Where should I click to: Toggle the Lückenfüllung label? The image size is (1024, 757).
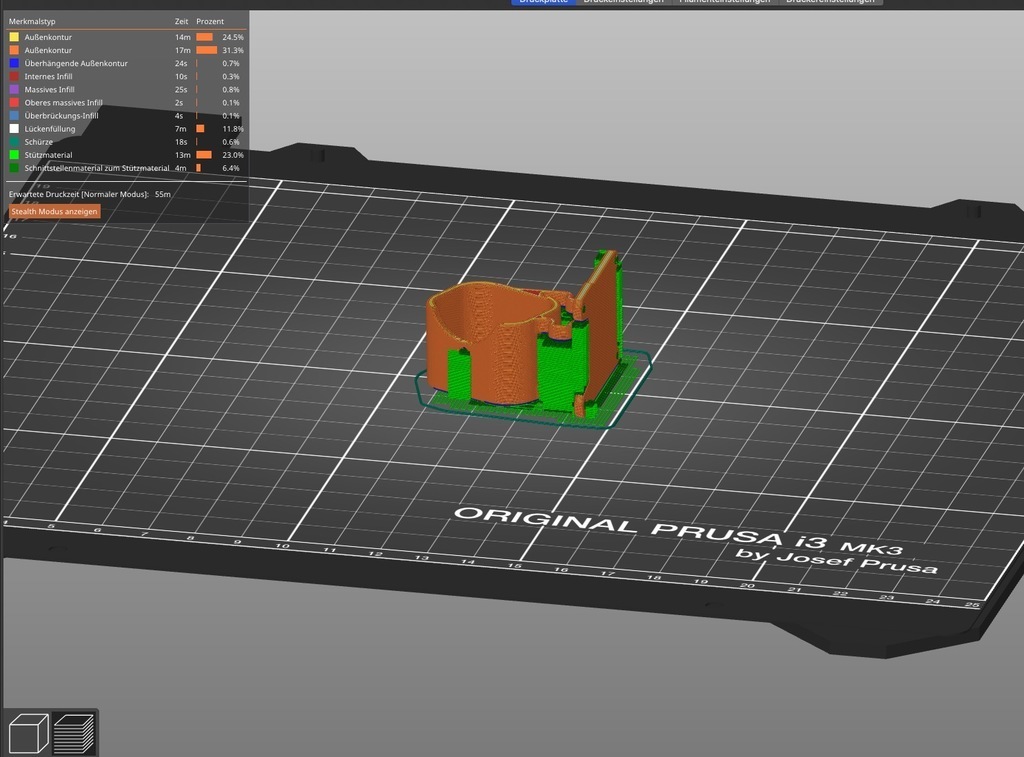point(50,129)
